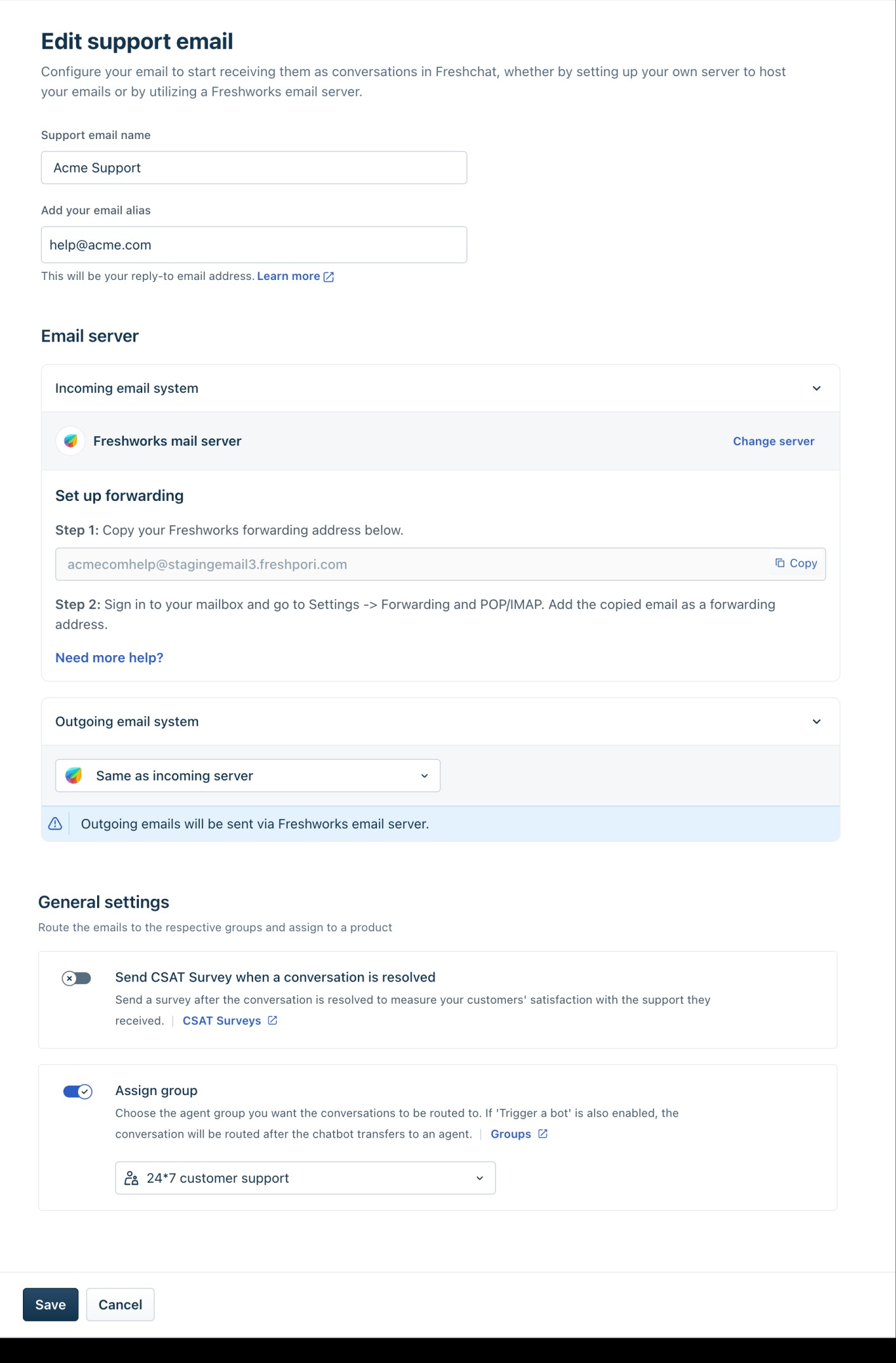Open the Learn more link

pos(289,276)
